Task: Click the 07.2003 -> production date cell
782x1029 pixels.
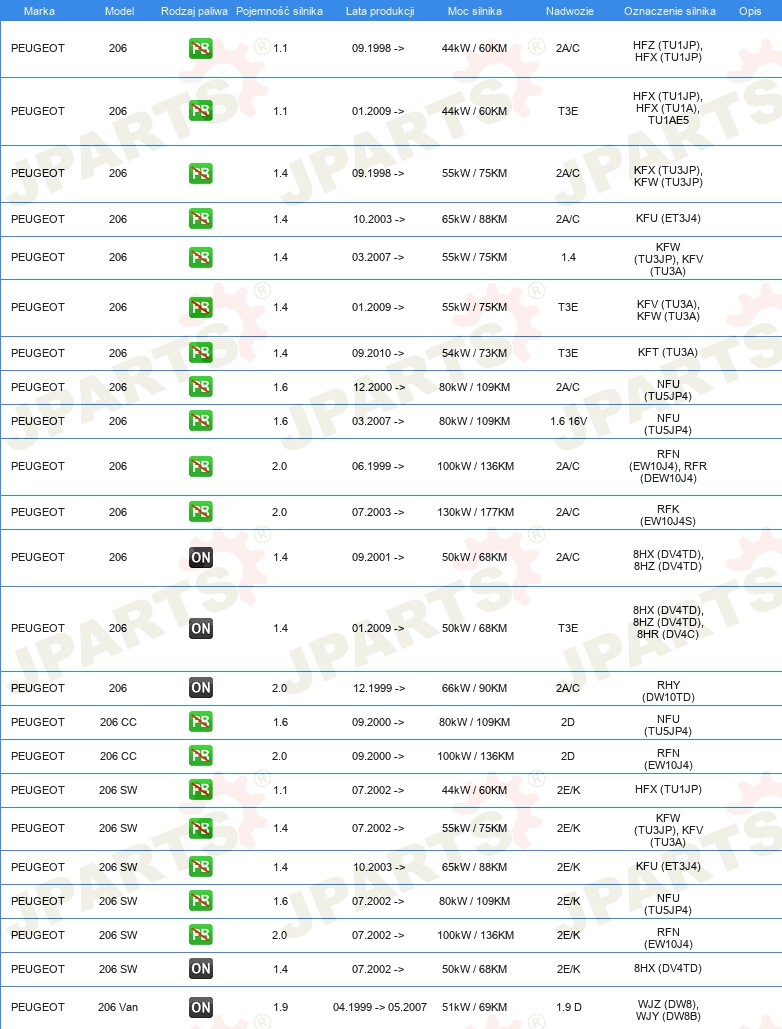Action: (378, 513)
